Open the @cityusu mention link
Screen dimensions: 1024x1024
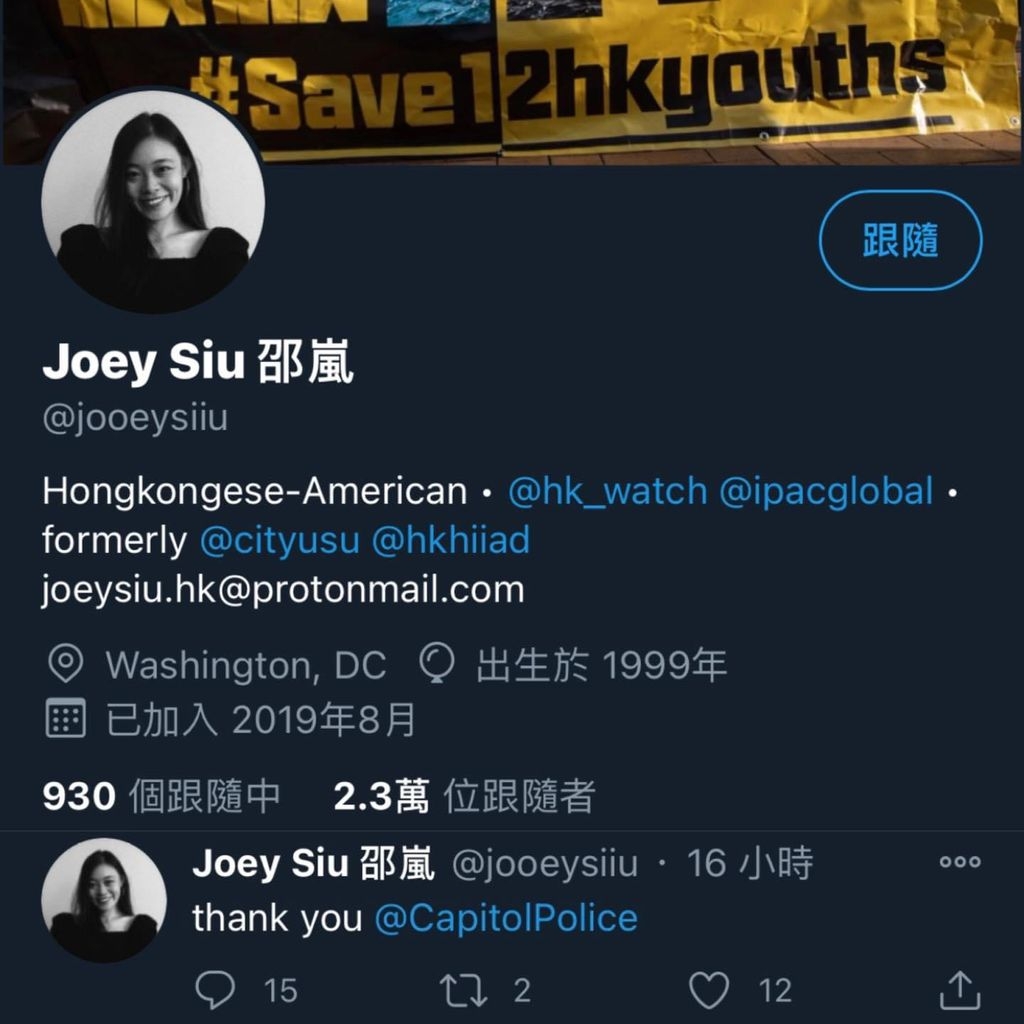[280, 541]
